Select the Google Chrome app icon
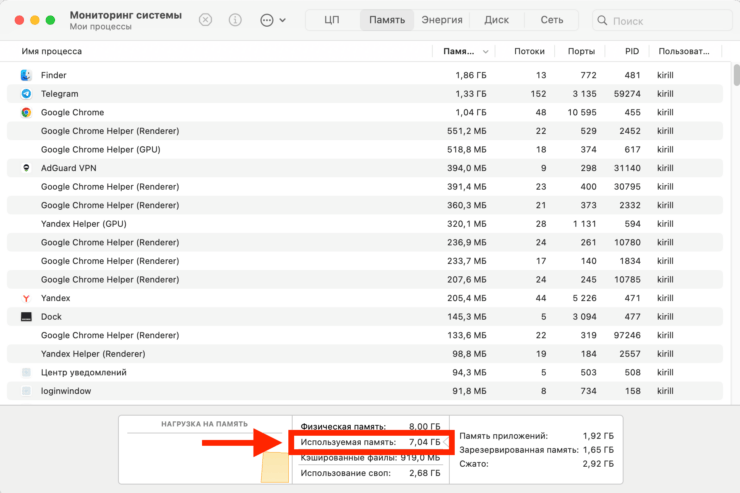The height and width of the screenshot is (493, 740). click(26, 113)
